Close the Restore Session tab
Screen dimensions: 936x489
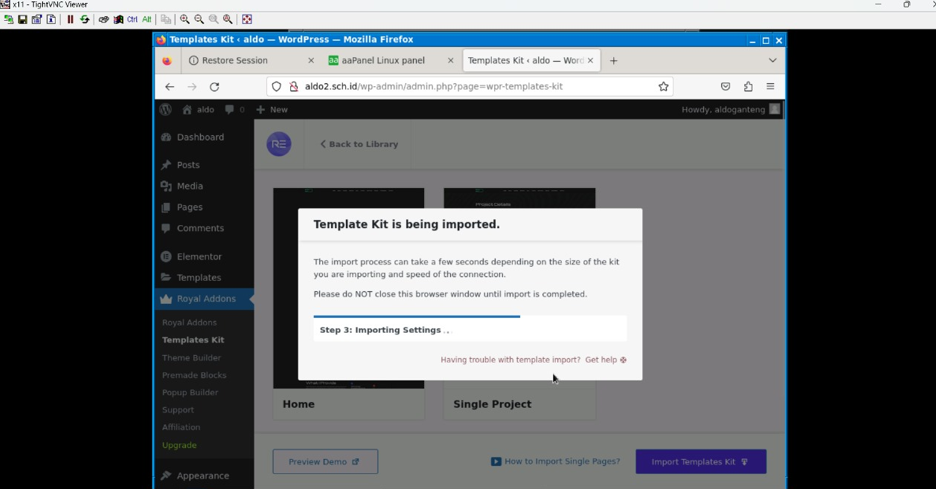pyautogui.click(x=311, y=60)
